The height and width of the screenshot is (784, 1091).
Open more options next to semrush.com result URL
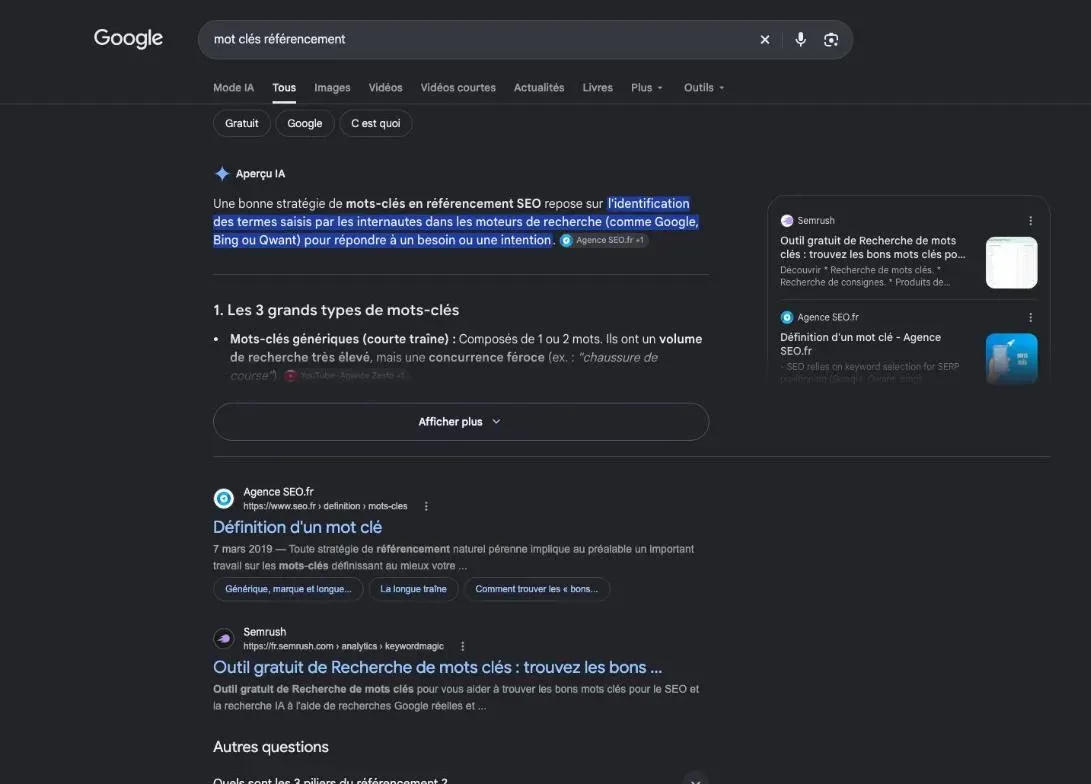[462, 646]
